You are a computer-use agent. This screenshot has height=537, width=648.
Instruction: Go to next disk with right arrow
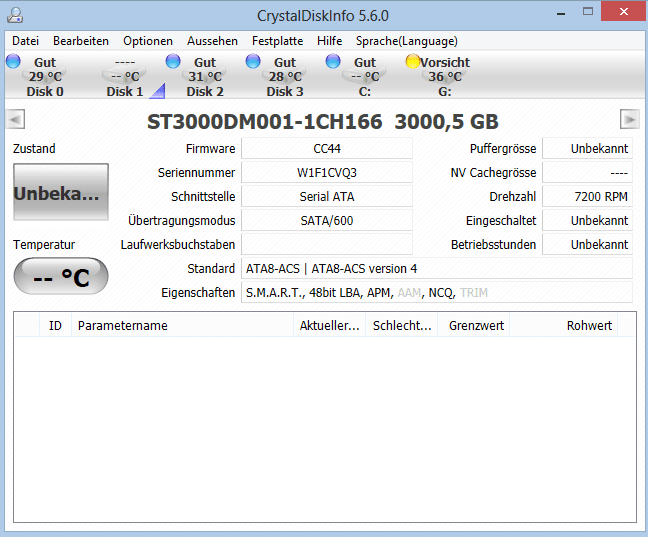[x=630, y=119]
